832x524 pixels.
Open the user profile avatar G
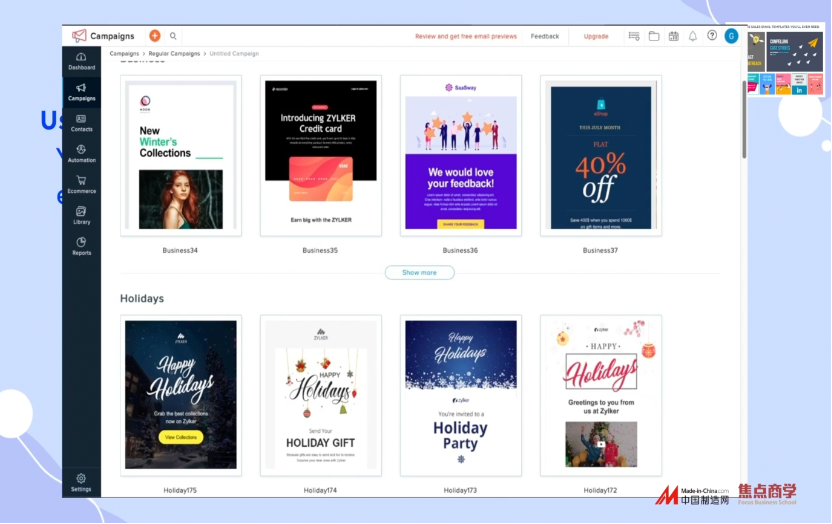pyautogui.click(x=731, y=36)
